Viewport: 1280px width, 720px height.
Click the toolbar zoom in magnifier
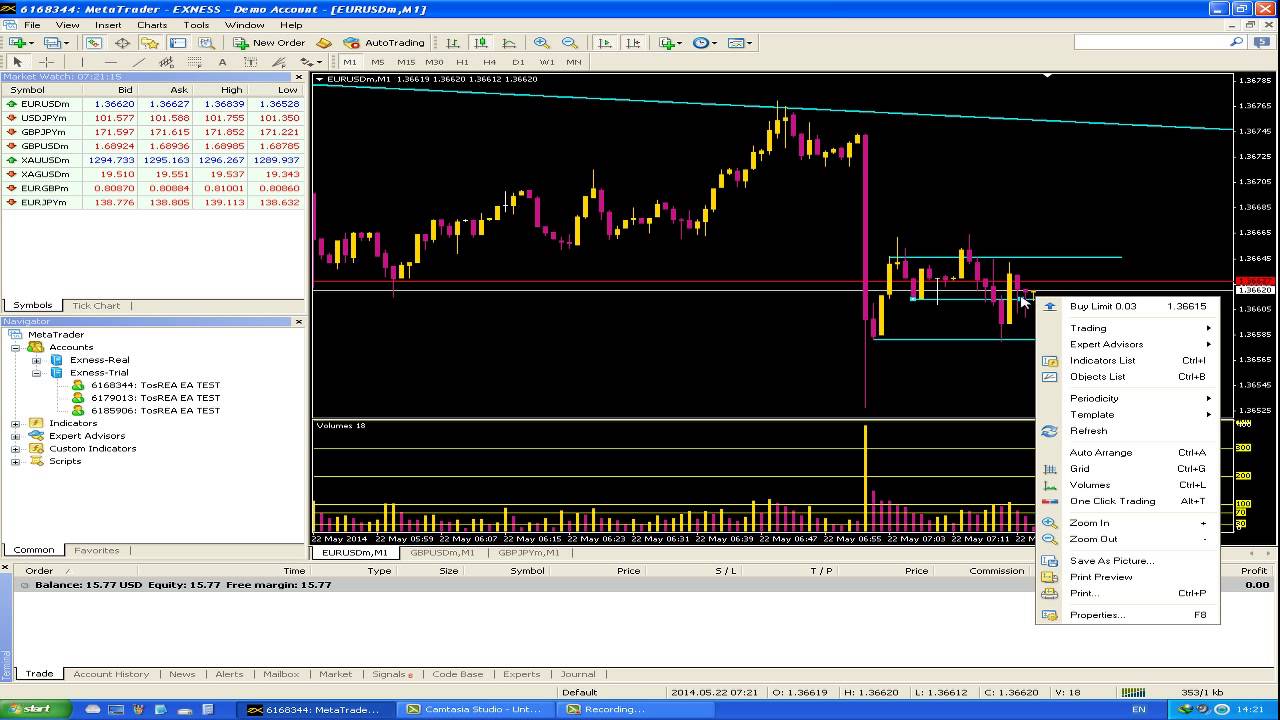[x=541, y=43]
